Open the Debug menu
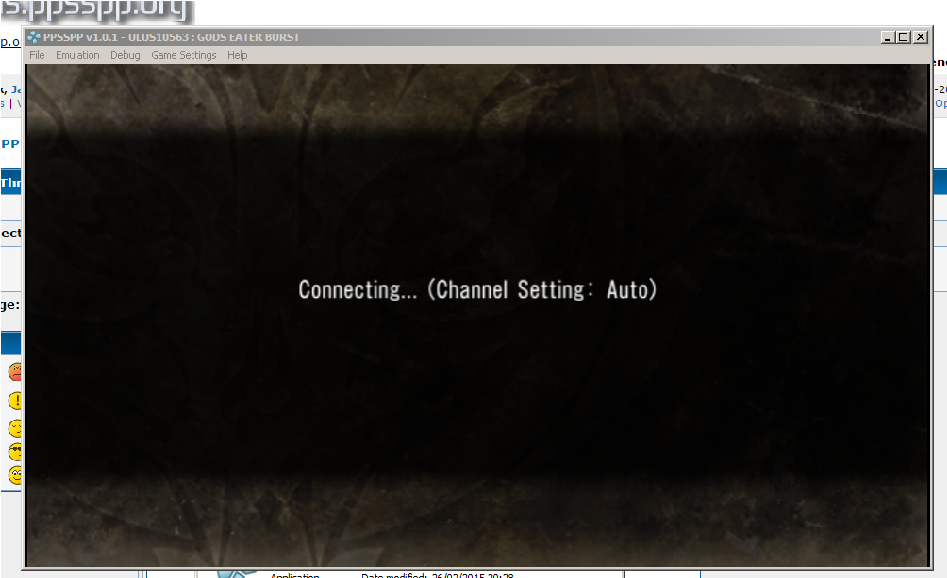This screenshot has width=947, height=578. click(x=125, y=55)
